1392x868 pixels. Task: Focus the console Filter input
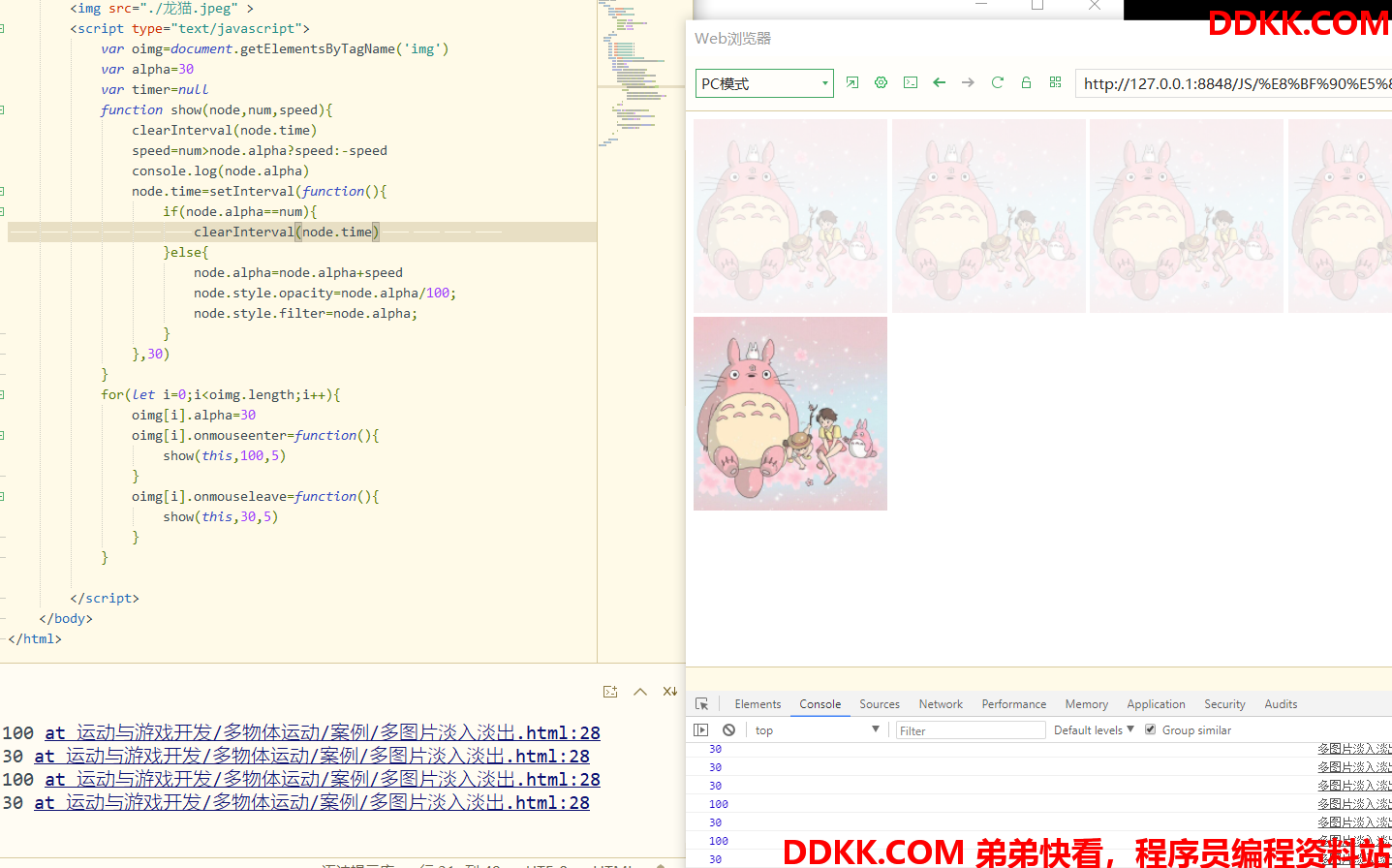[x=971, y=730]
